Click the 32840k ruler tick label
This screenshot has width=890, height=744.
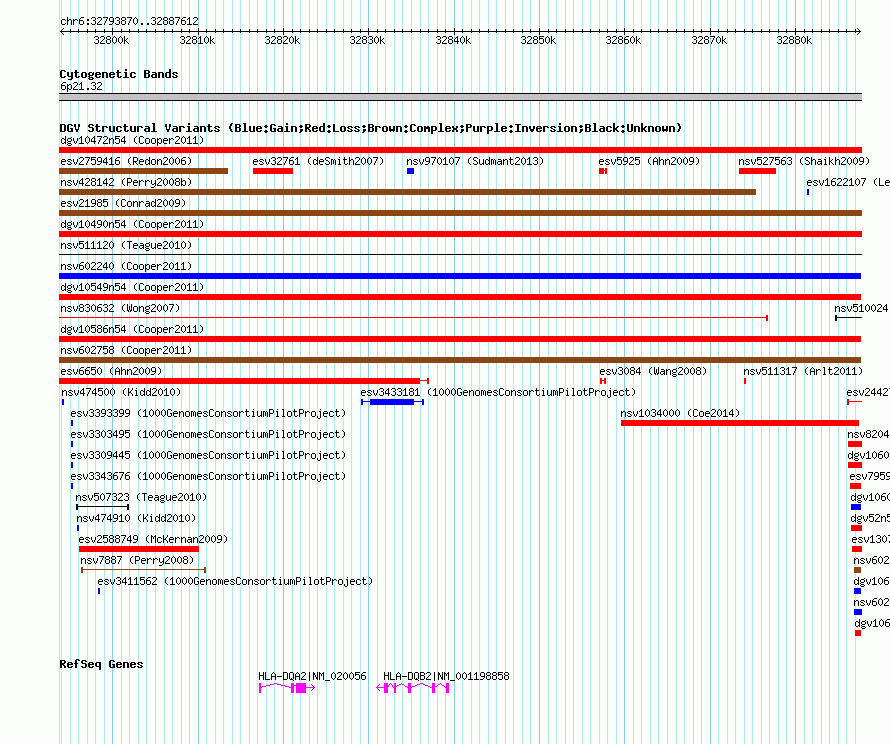tap(453, 40)
